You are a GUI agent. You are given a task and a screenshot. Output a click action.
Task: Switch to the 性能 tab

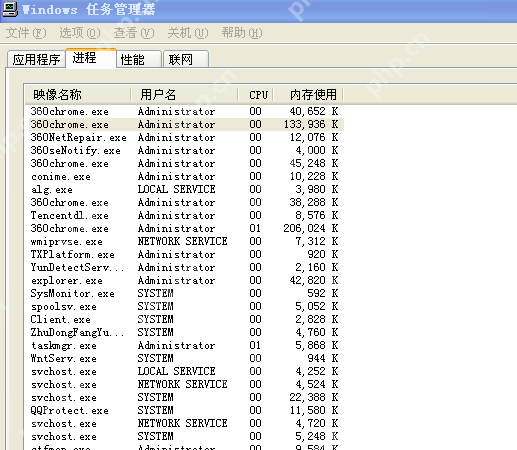(x=139, y=59)
